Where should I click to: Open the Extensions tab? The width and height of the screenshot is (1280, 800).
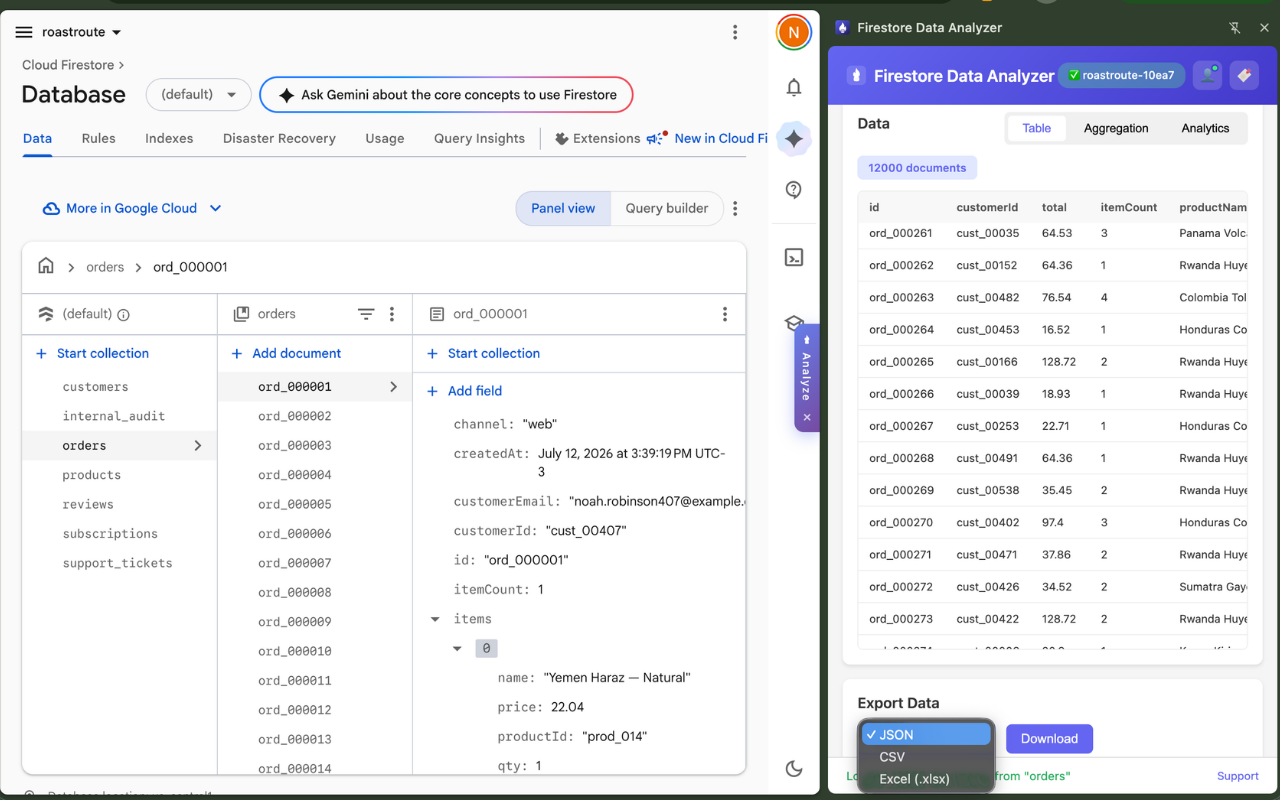tap(597, 138)
